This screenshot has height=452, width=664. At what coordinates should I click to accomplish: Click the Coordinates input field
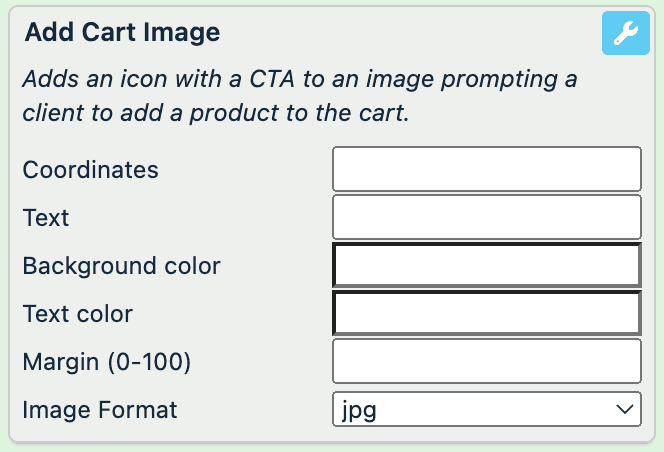[486, 169]
